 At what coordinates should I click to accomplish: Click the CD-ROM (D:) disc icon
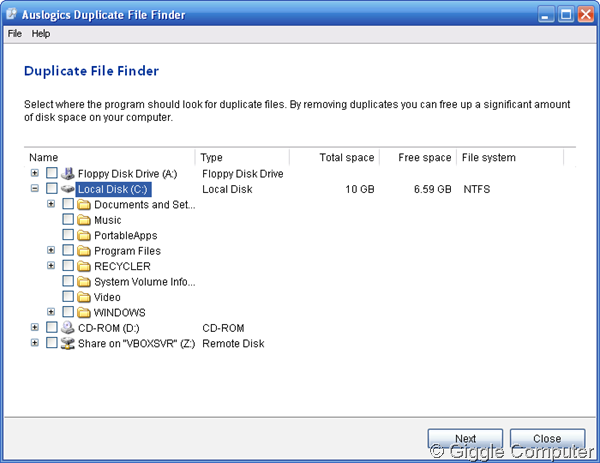click(68, 328)
